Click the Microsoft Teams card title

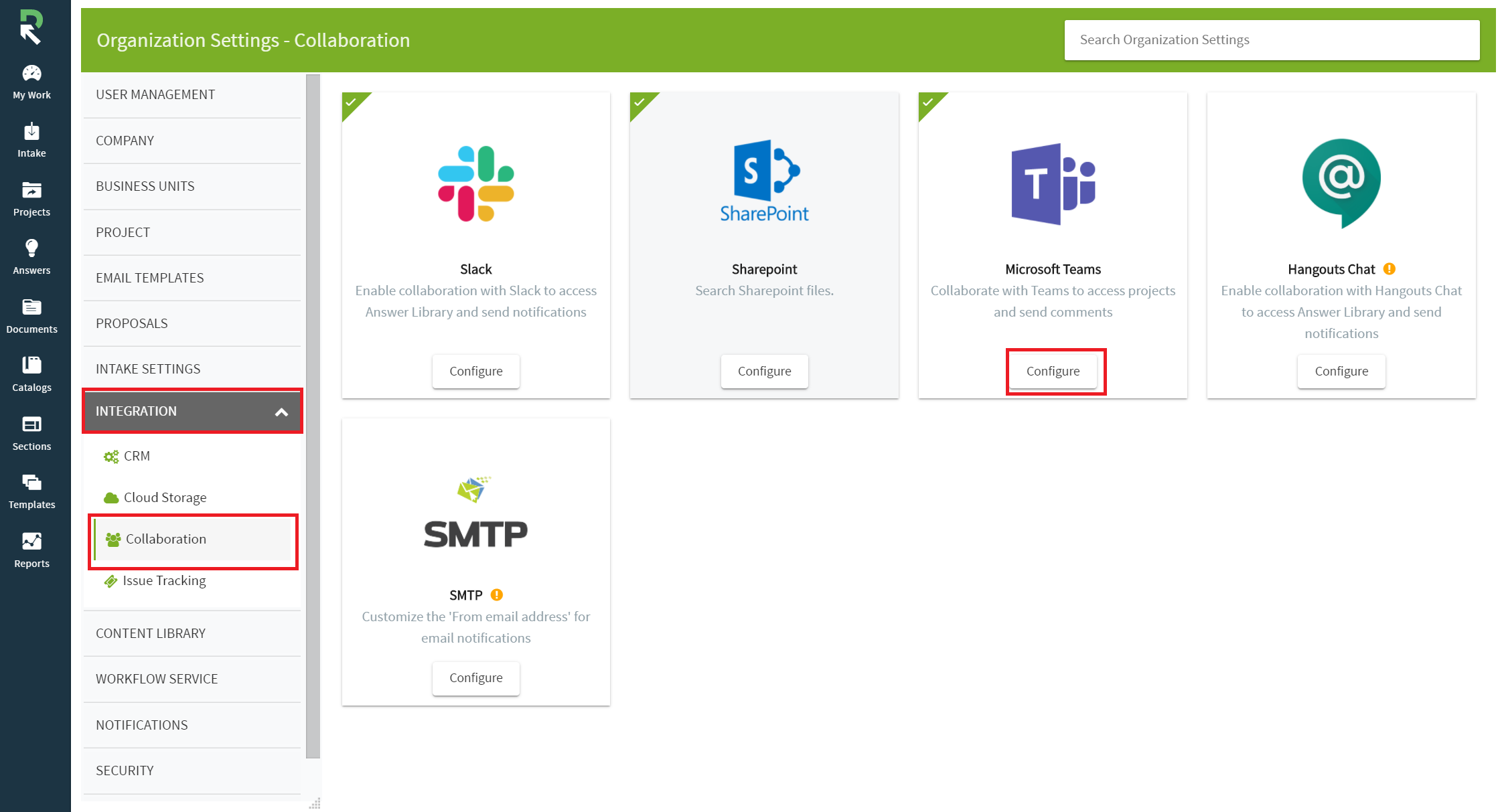click(x=1053, y=269)
